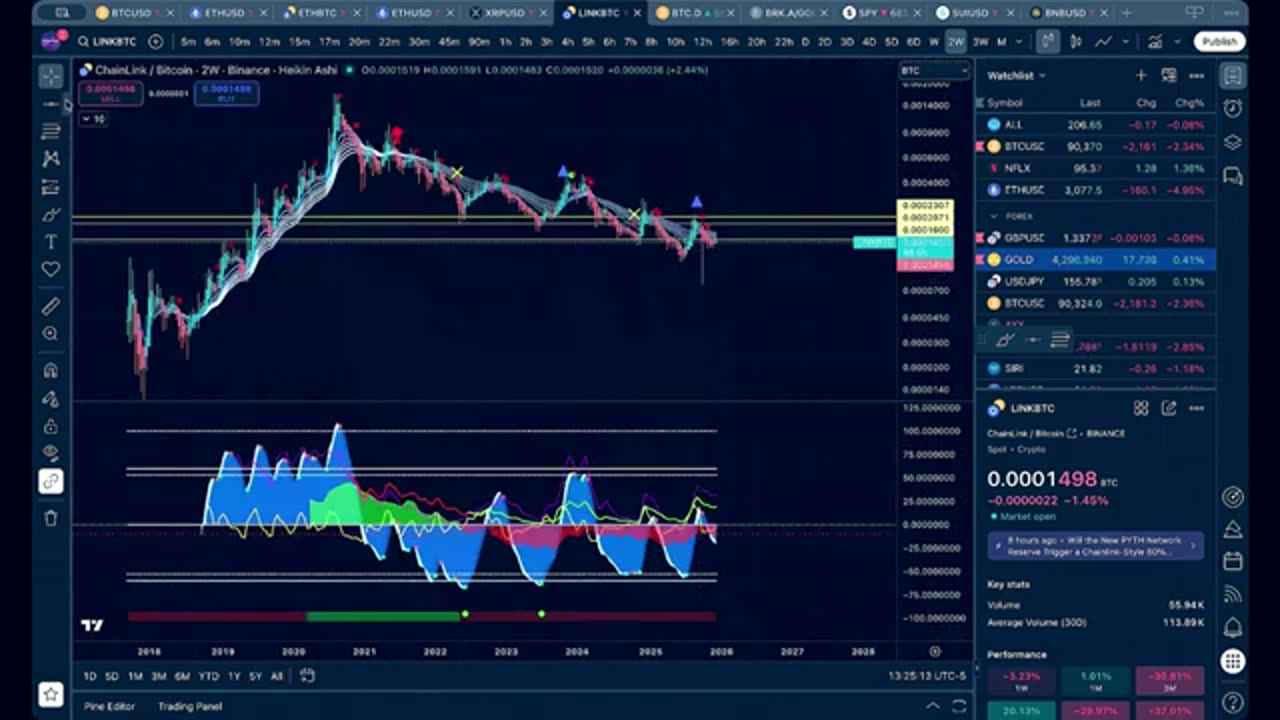Select the NFLX watchlist row

click(1096, 168)
